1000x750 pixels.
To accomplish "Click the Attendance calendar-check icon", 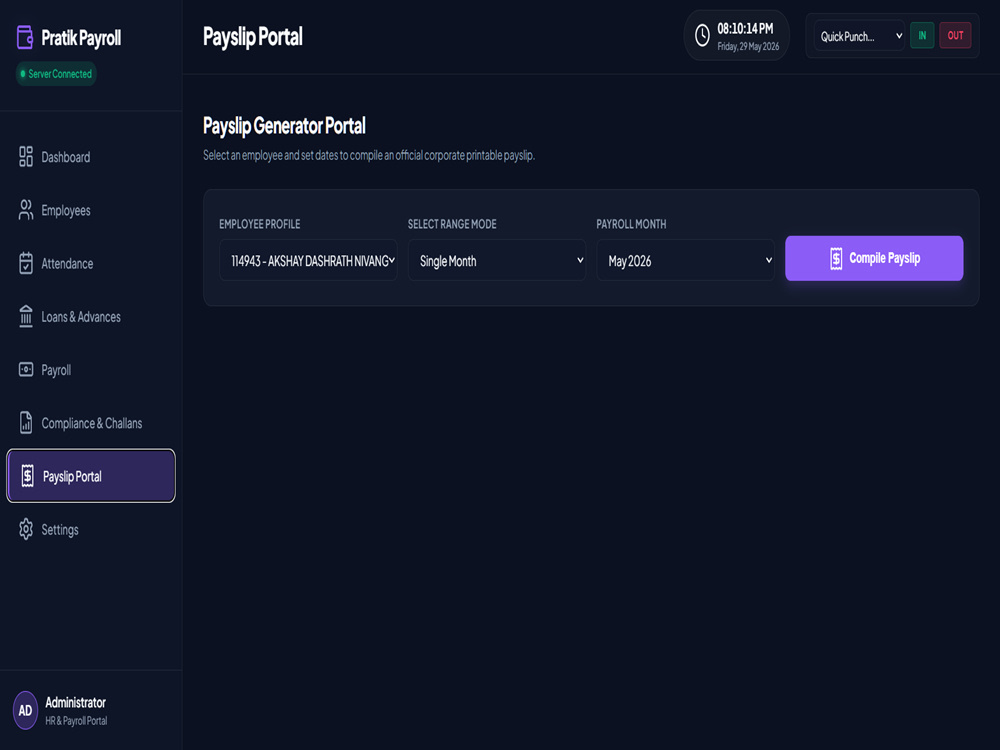I will (26, 263).
